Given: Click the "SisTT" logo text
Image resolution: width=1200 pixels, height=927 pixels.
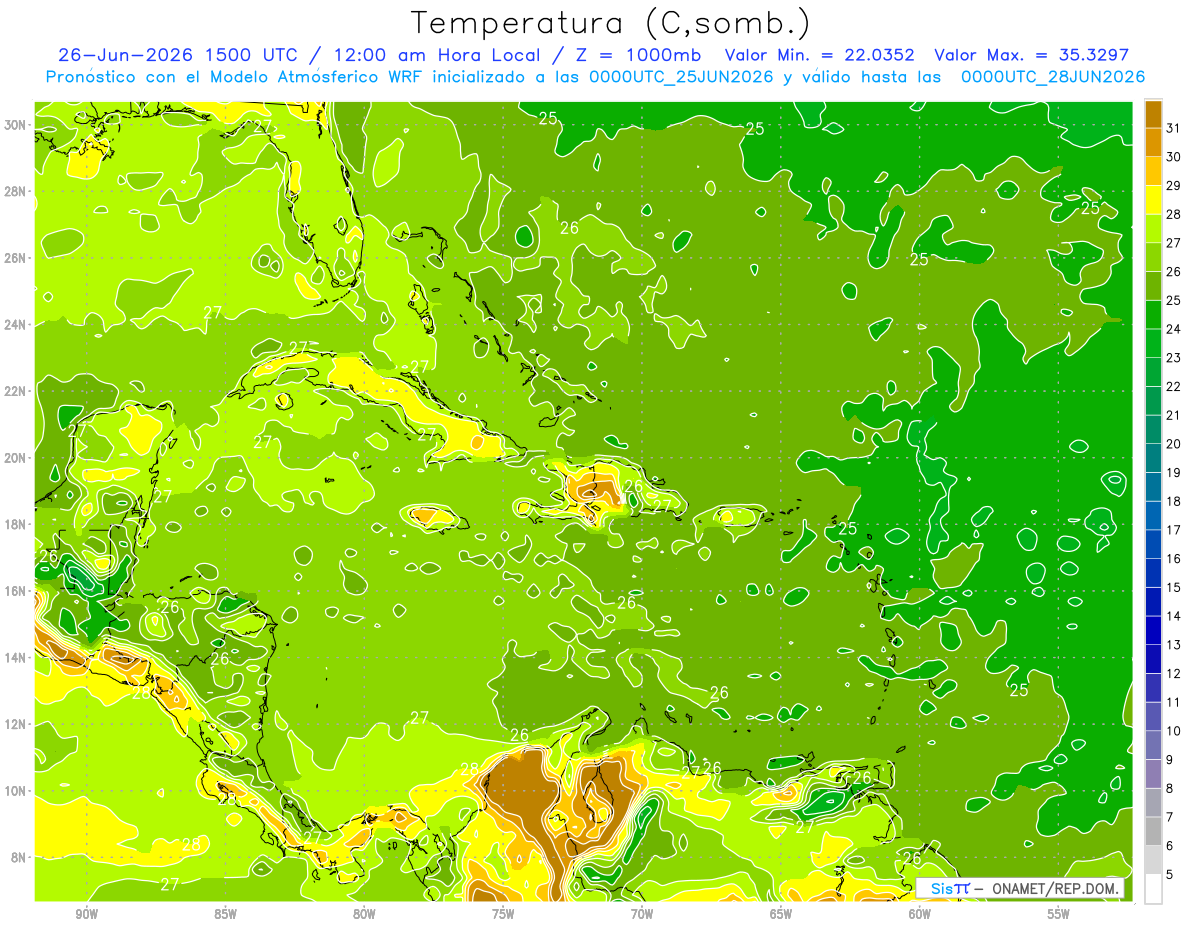Looking at the screenshot, I should [949, 888].
